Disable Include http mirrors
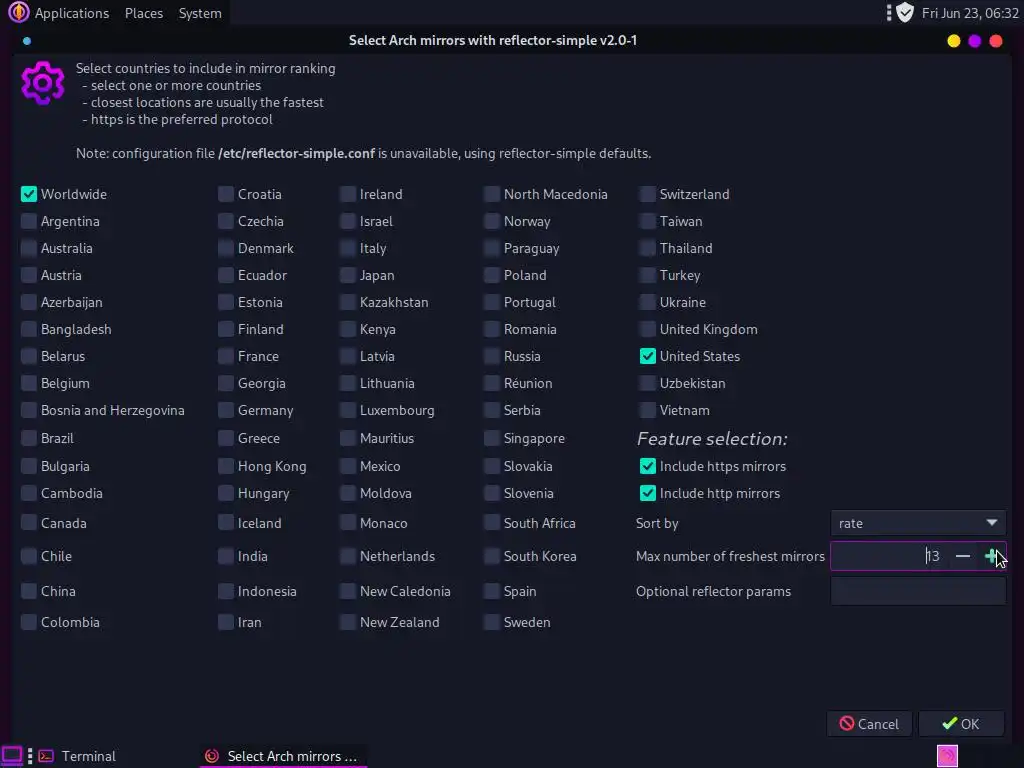Image resolution: width=1024 pixels, height=768 pixels. click(647, 493)
